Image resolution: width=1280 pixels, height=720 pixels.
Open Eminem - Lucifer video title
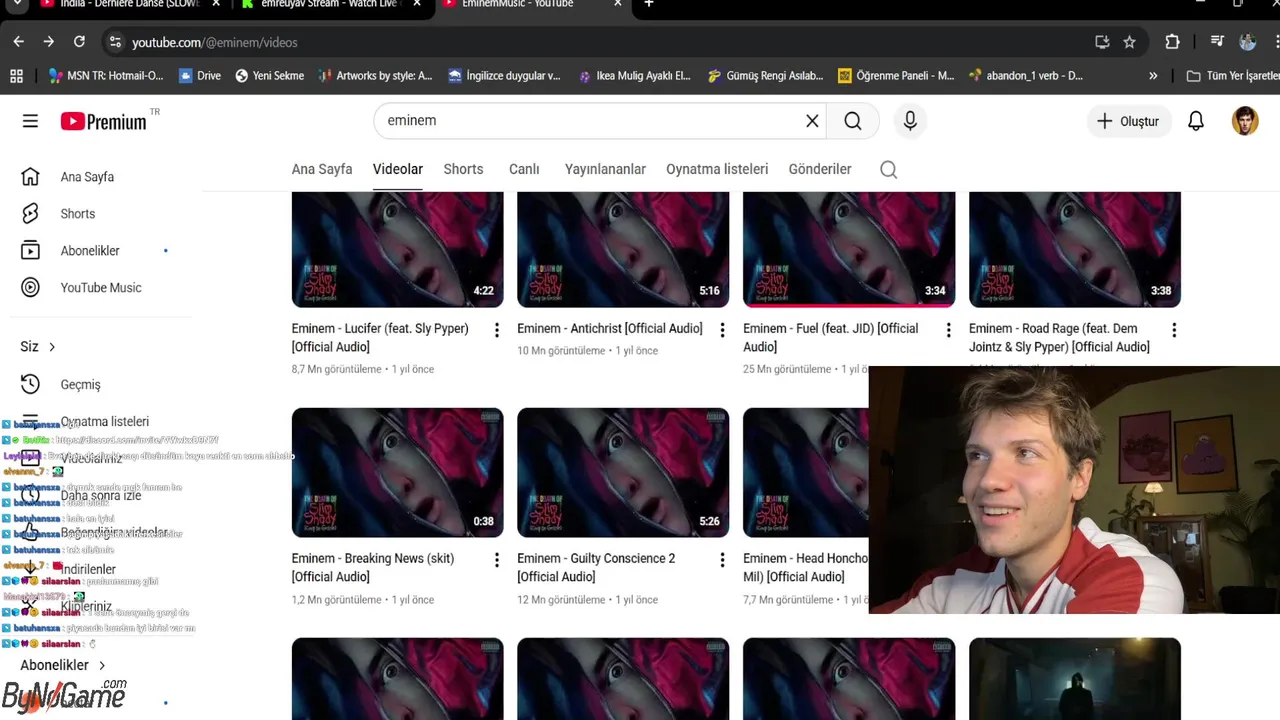[x=380, y=338]
